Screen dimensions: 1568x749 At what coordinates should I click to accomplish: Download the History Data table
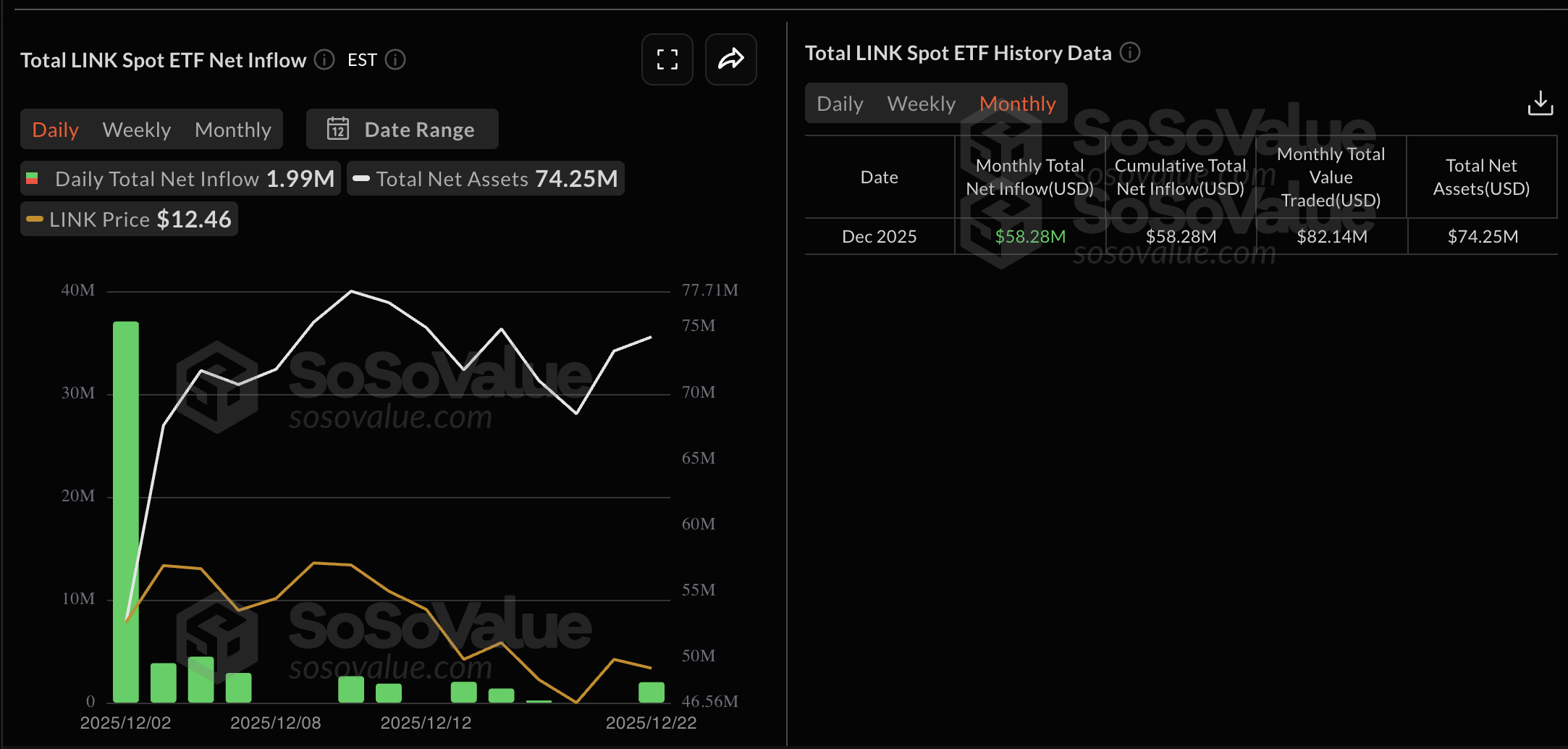click(1540, 103)
